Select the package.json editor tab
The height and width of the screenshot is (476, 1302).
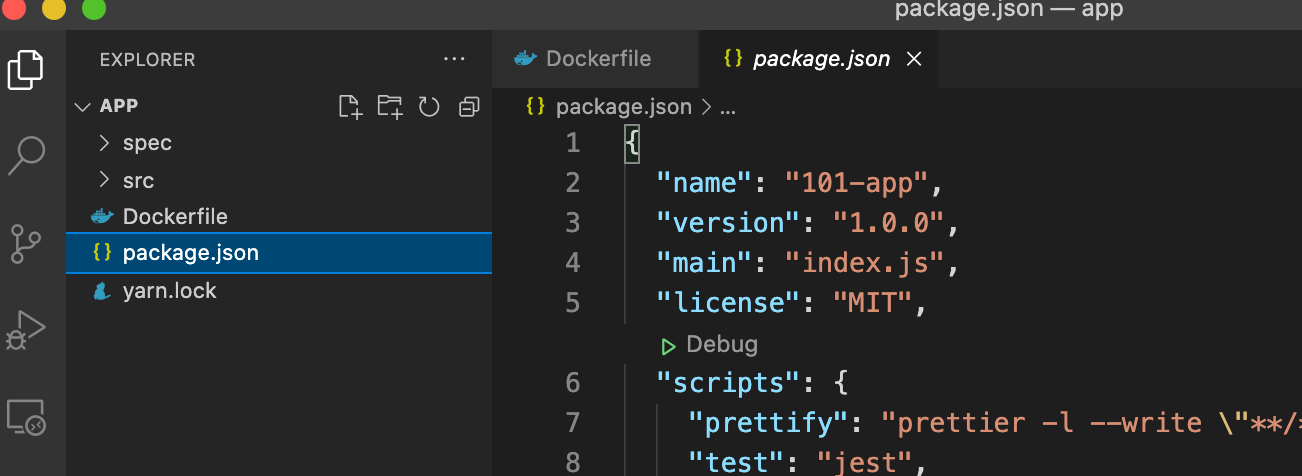point(820,59)
